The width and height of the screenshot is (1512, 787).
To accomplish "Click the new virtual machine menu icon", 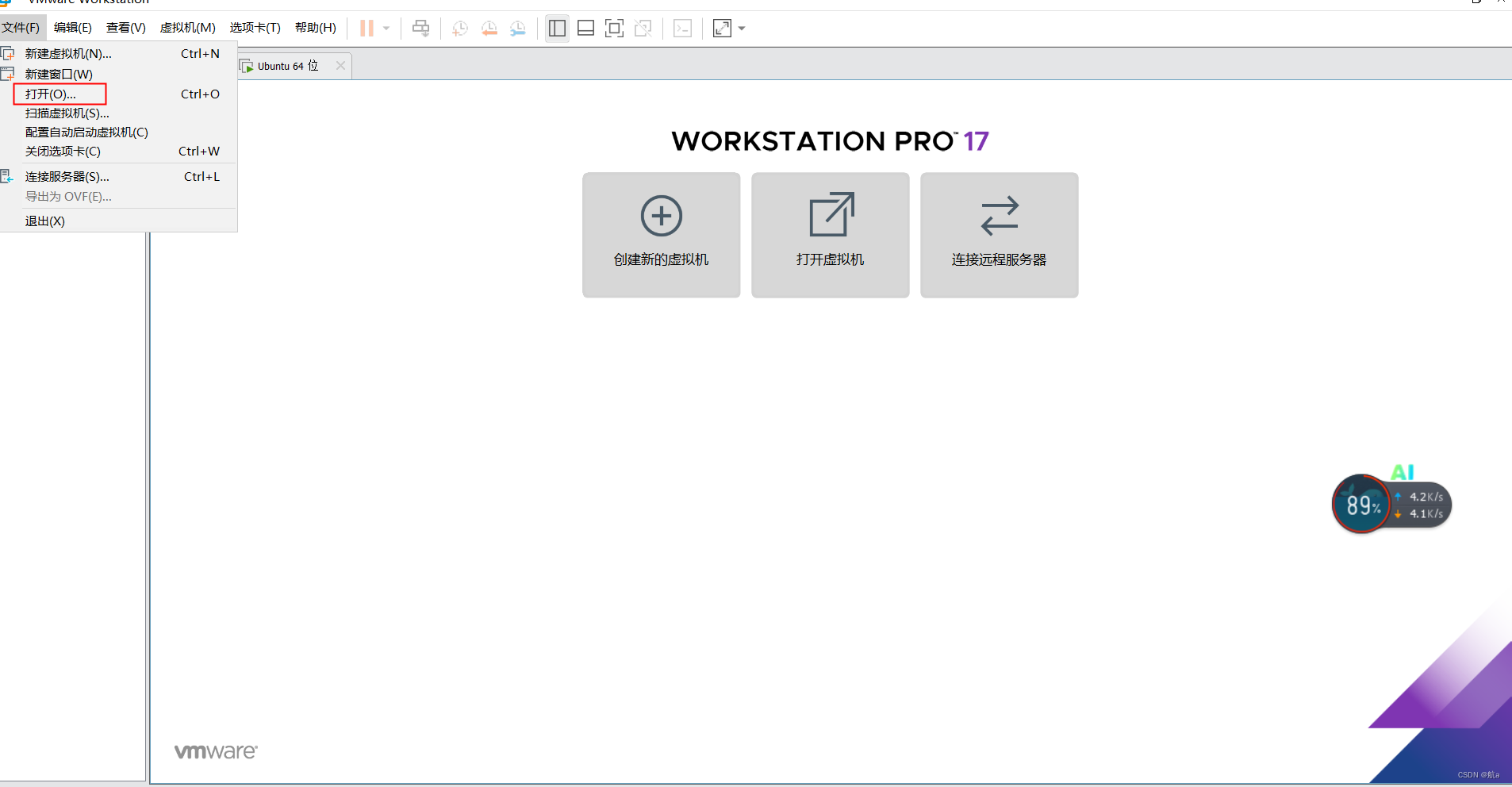I will click(x=8, y=54).
